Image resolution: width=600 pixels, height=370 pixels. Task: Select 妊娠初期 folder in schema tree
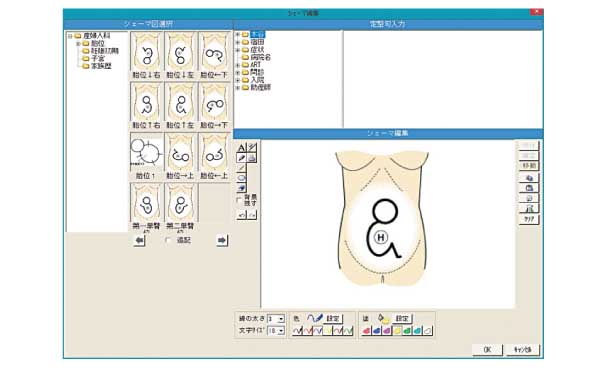click(x=104, y=51)
